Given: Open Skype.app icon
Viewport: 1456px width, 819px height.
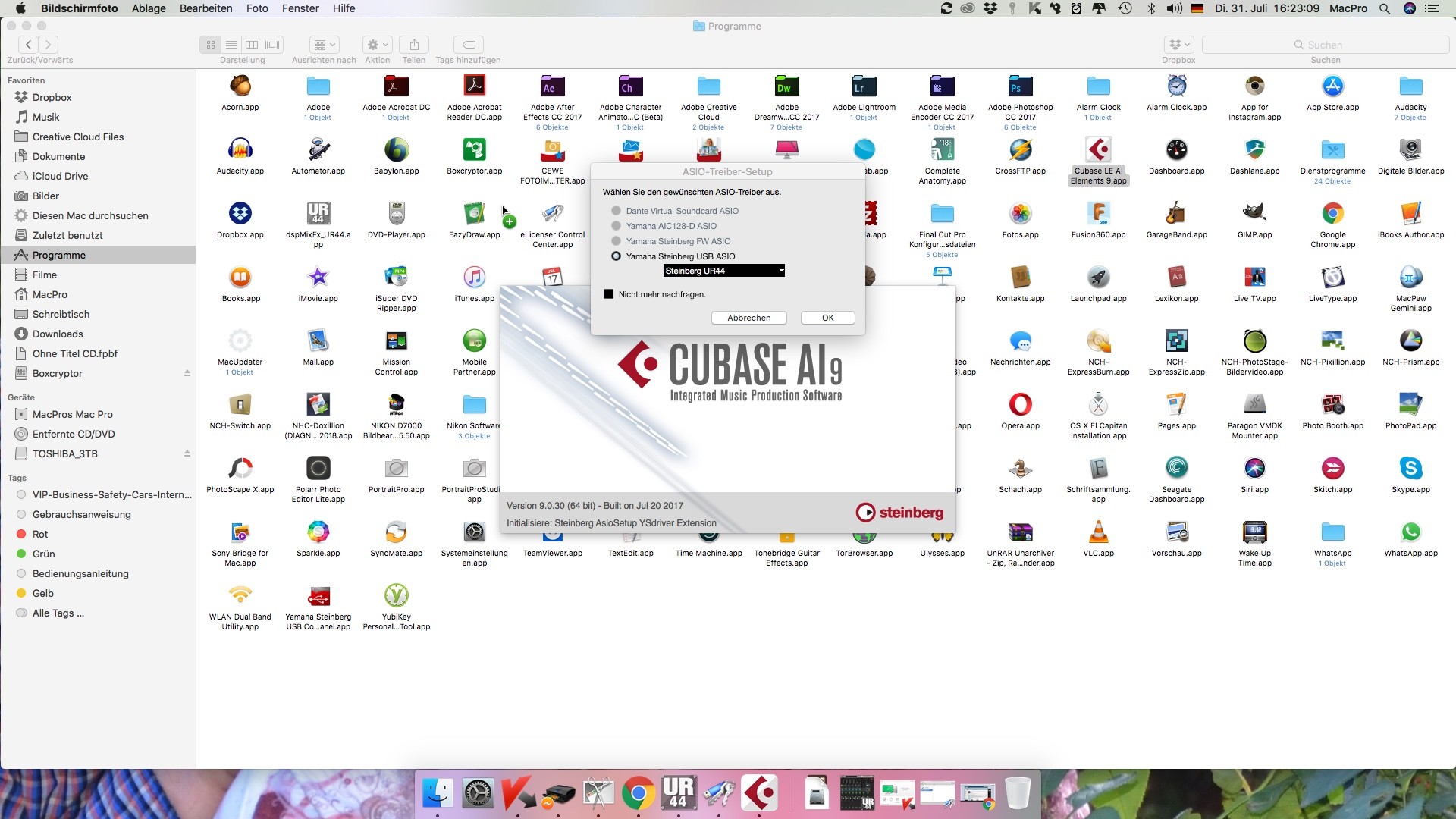Looking at the screenshot, I should [x=1410, y=469].
